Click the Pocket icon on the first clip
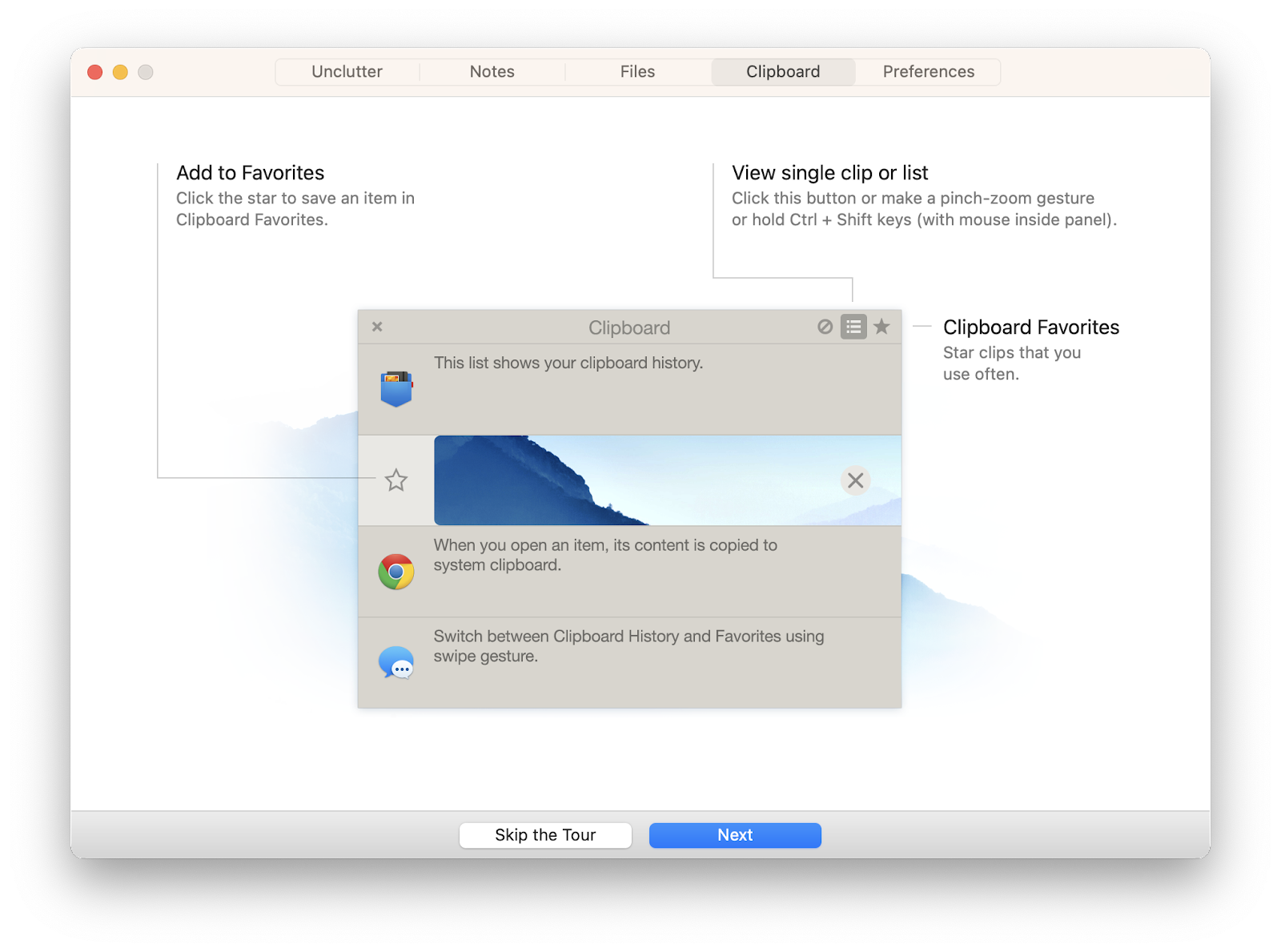The width and height of the screenshot is (1281, 952). [396, 388]
